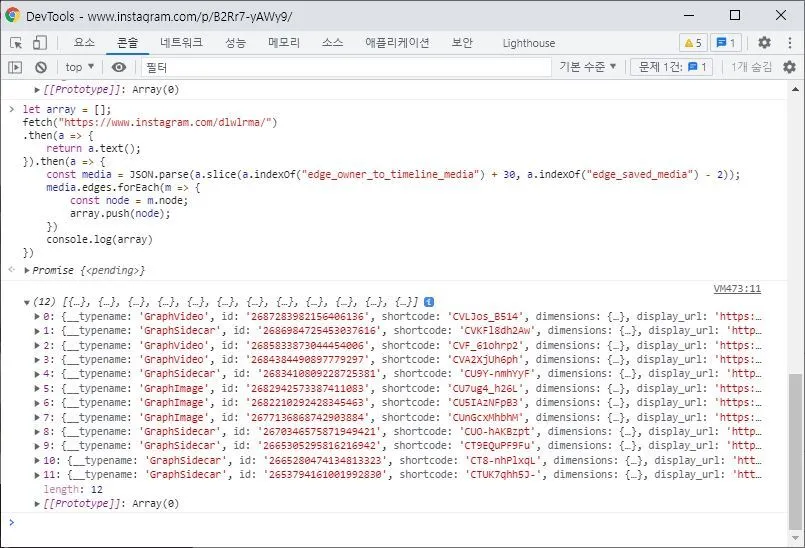Switch to the Lighthouse tab
Viewport: 805px width, 548px height.
pyautogui.click(x=529, y=43)
